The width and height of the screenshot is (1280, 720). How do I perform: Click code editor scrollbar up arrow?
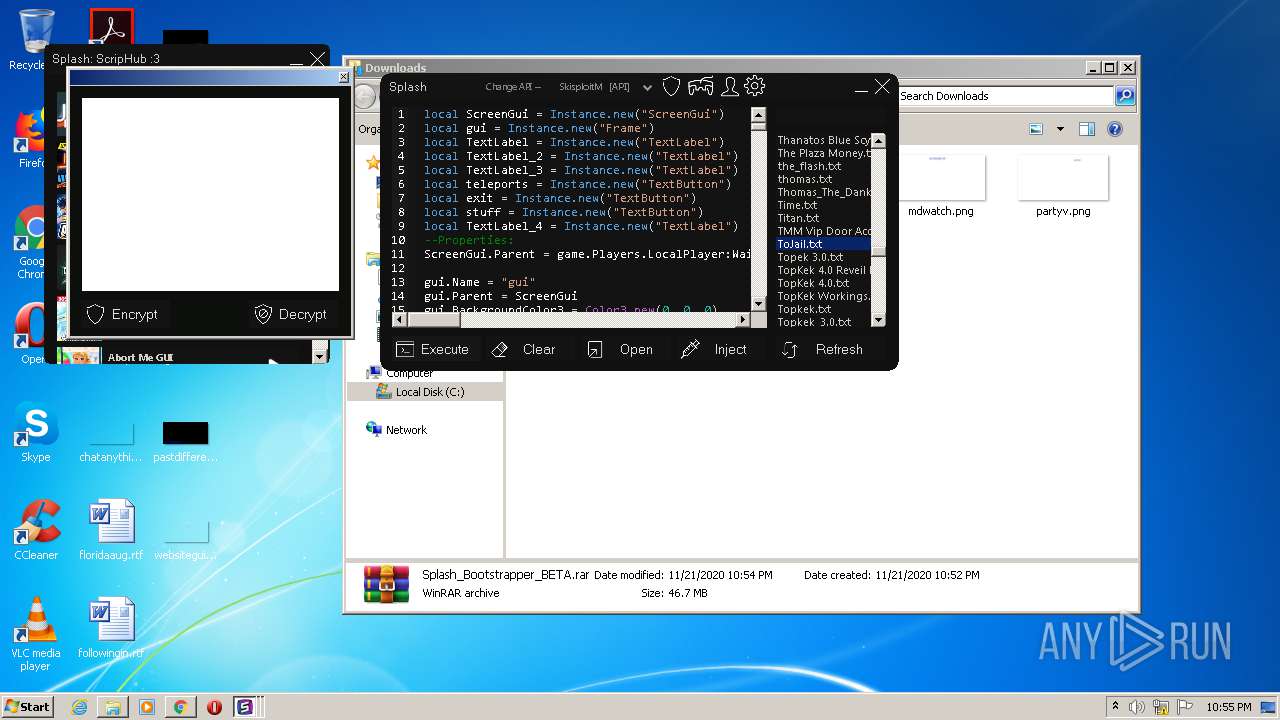point(758,114)
